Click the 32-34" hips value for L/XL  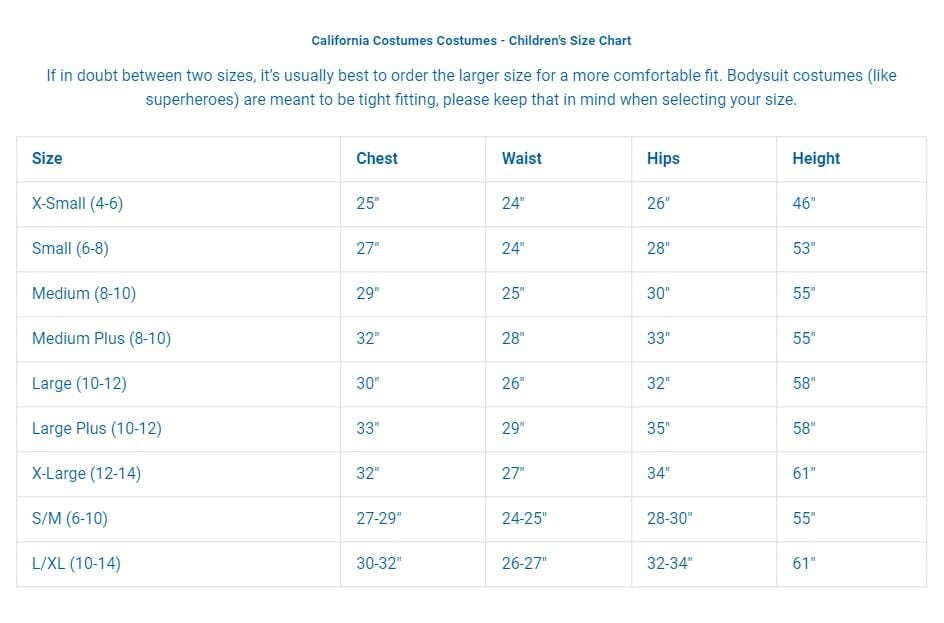click(x=669, y=563)
